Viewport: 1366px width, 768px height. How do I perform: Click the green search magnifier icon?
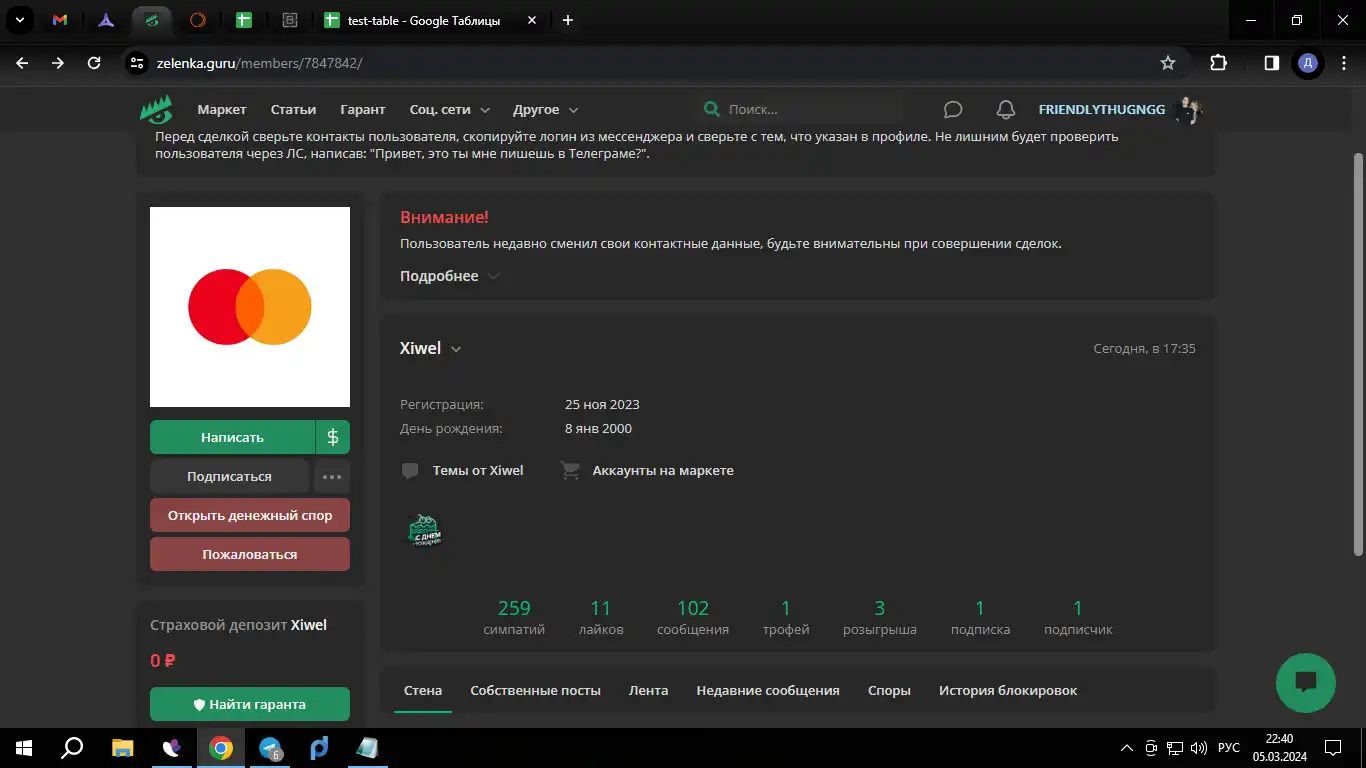711,109
